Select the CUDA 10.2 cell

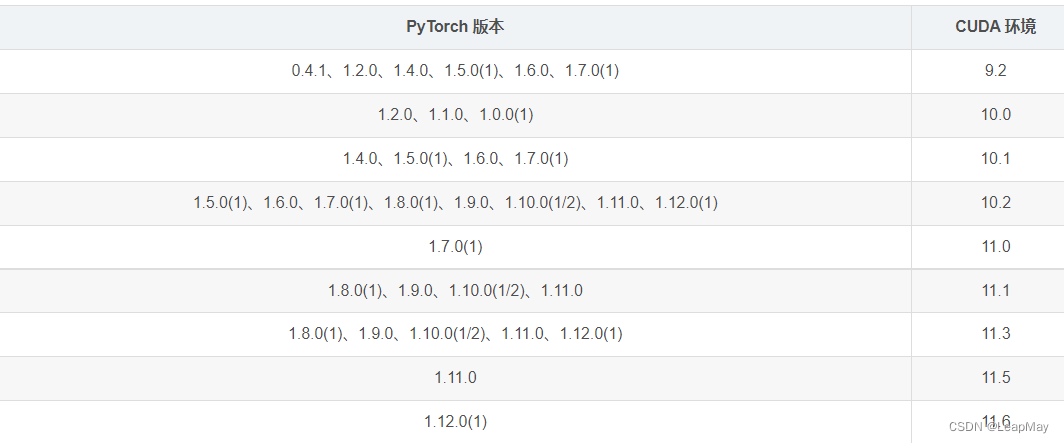pos(995,203)
